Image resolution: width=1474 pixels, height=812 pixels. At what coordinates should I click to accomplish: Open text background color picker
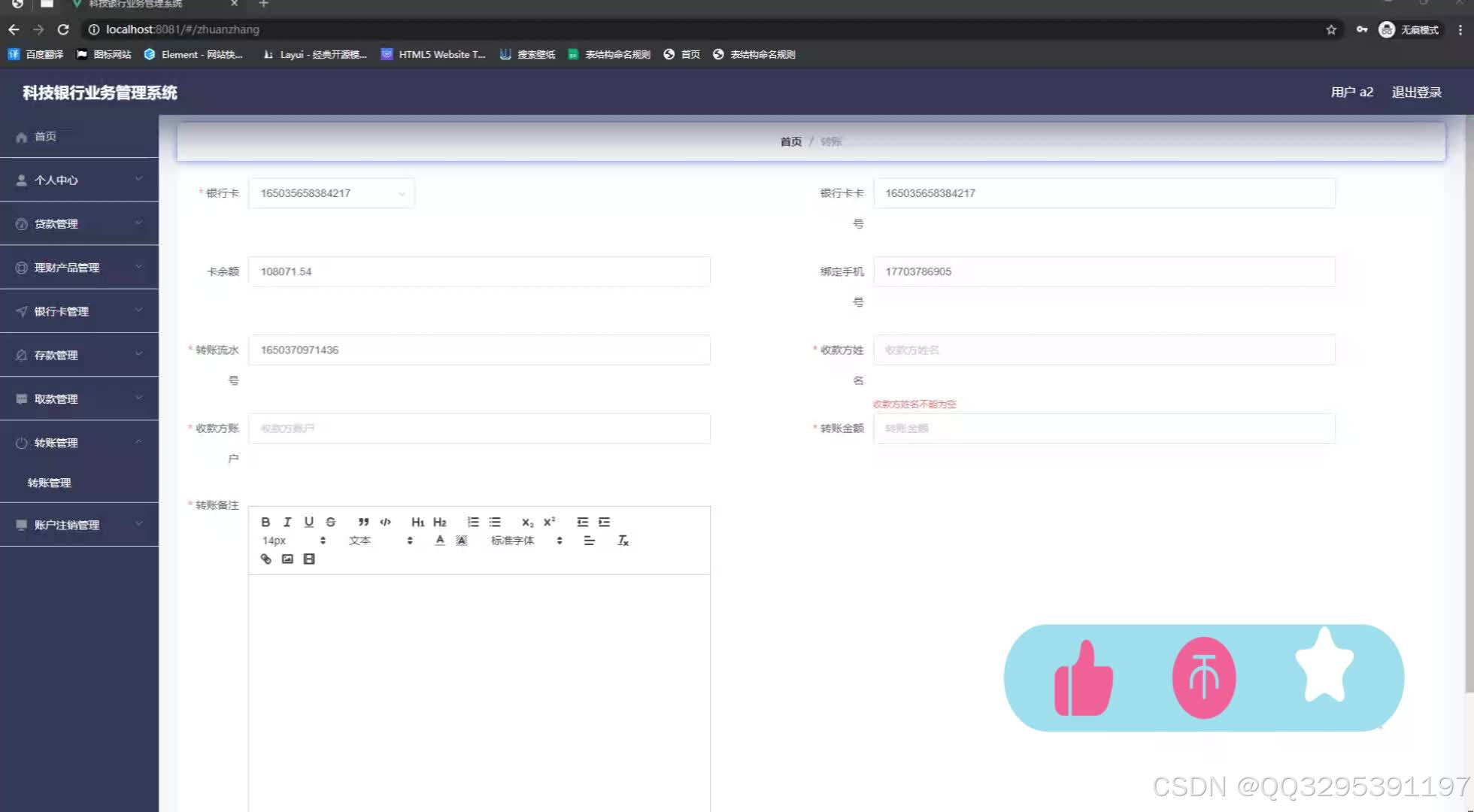462,541
